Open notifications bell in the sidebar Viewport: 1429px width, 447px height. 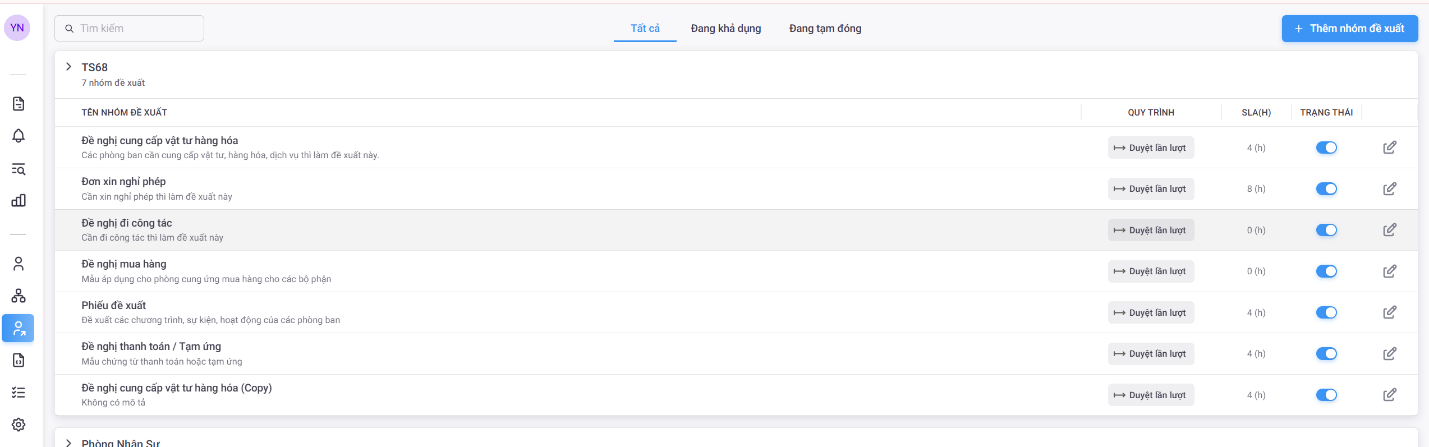tap(18, 136)
